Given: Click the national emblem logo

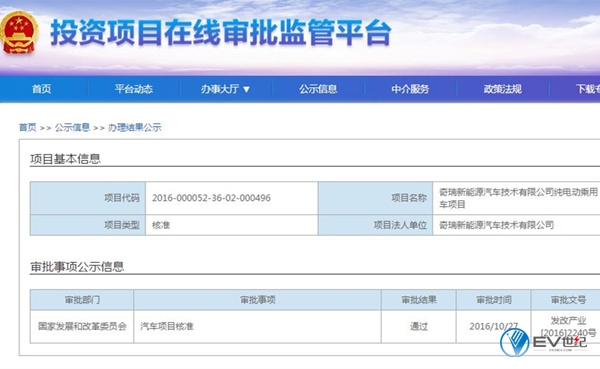Looking at the screenshot, I should tap(19, 33).
